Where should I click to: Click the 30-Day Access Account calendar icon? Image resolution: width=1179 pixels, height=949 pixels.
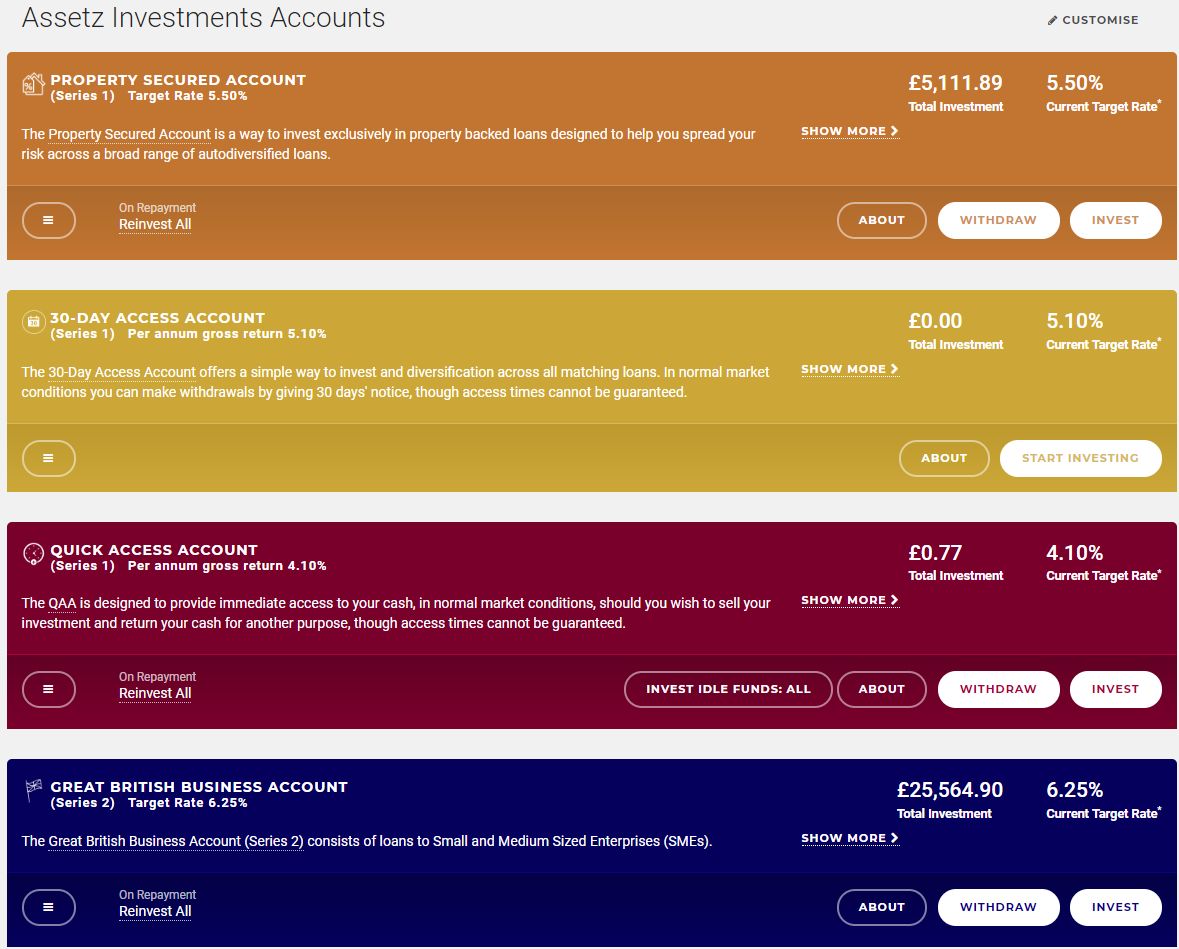point(33,323)
